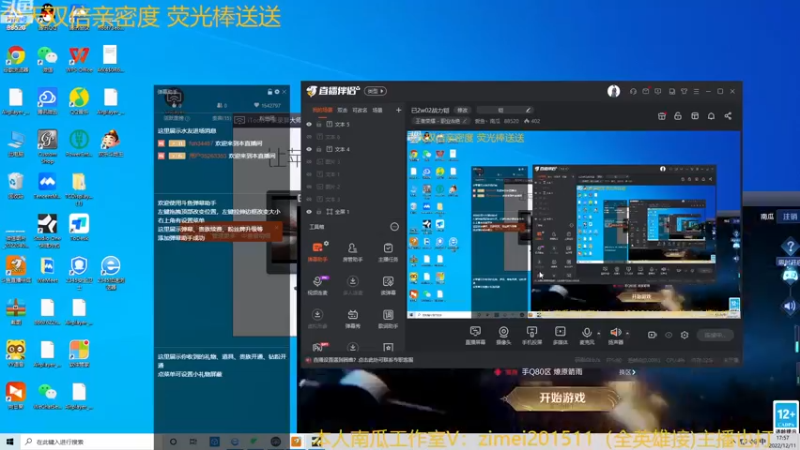The height and width of the screenshot is (450, 800).
Task: Show the hidden 文本 6 layer
Action: pyautogui.click(x=309, y=137)
